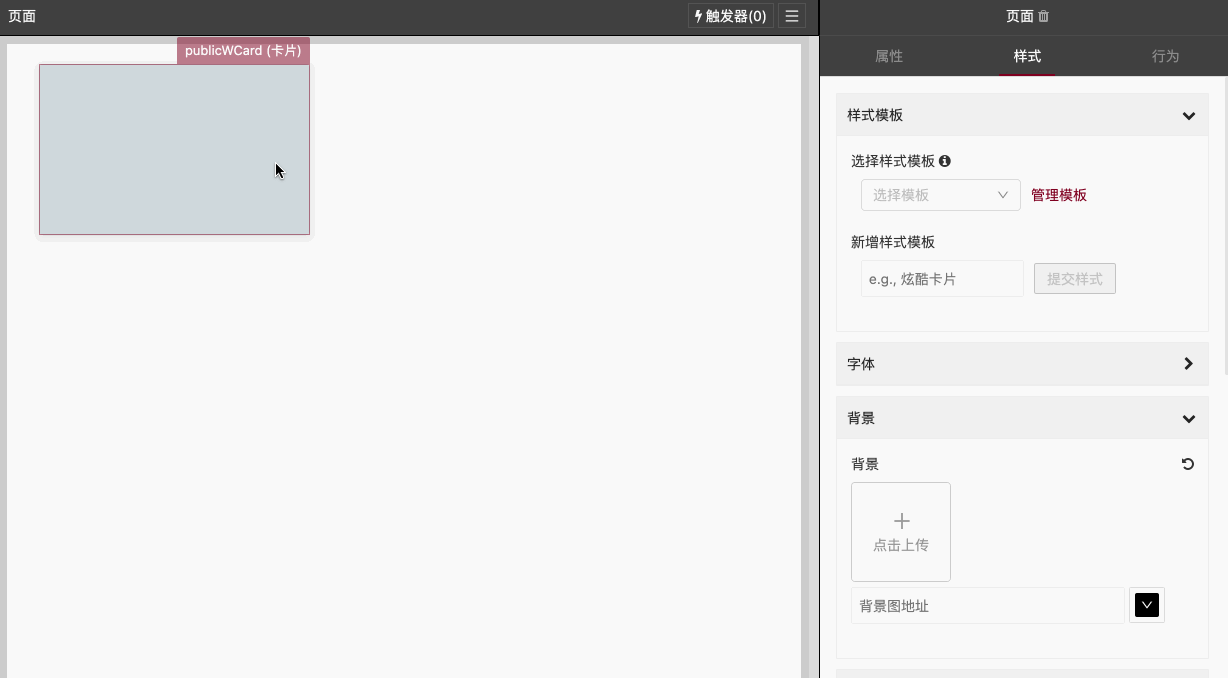Click the 点击上传 upload box
The image size is (1228, 678).
[901, 532]
